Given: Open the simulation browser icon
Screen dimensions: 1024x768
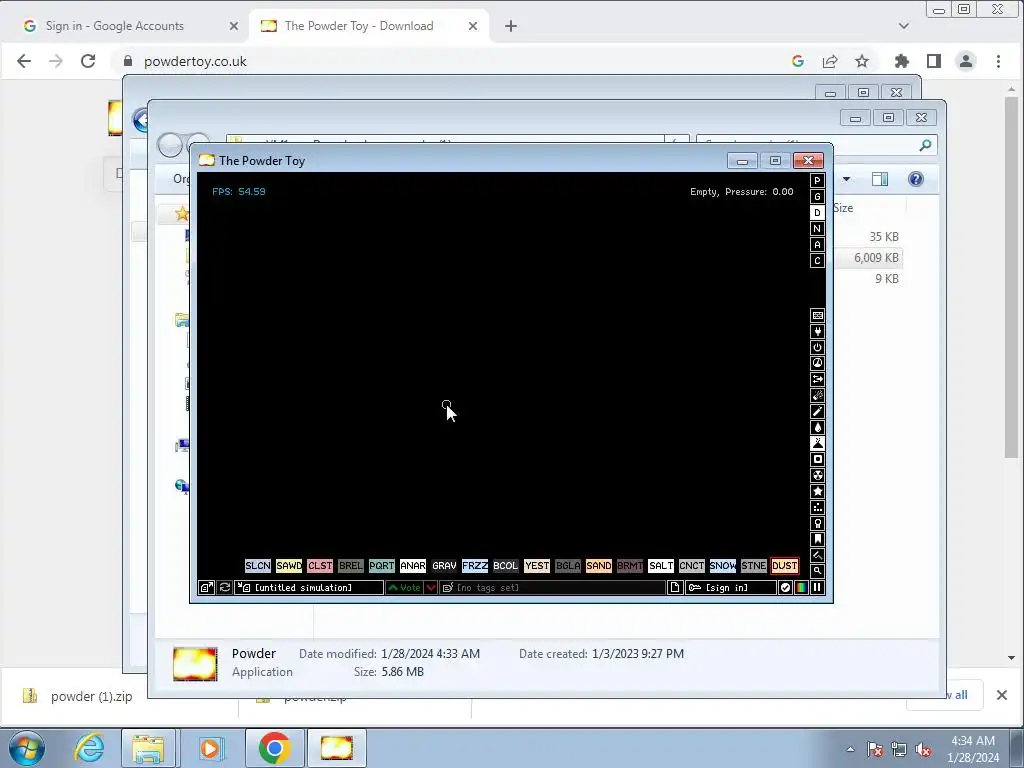Looking at the screenshot, I should (x=206, y=588).
